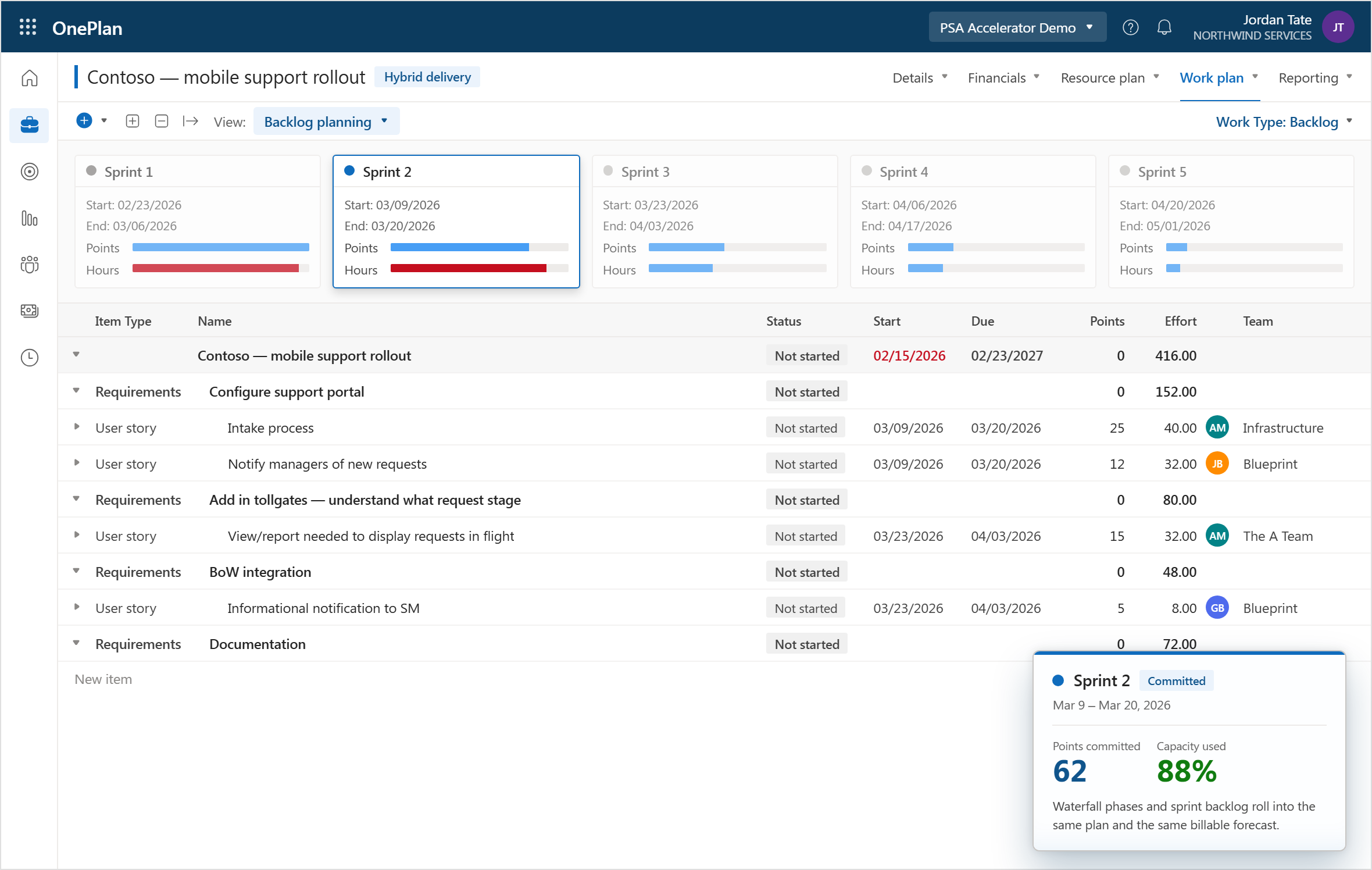
Task: Open the PSA Accelerator Demo dropdown
Action: (1017, 27)
